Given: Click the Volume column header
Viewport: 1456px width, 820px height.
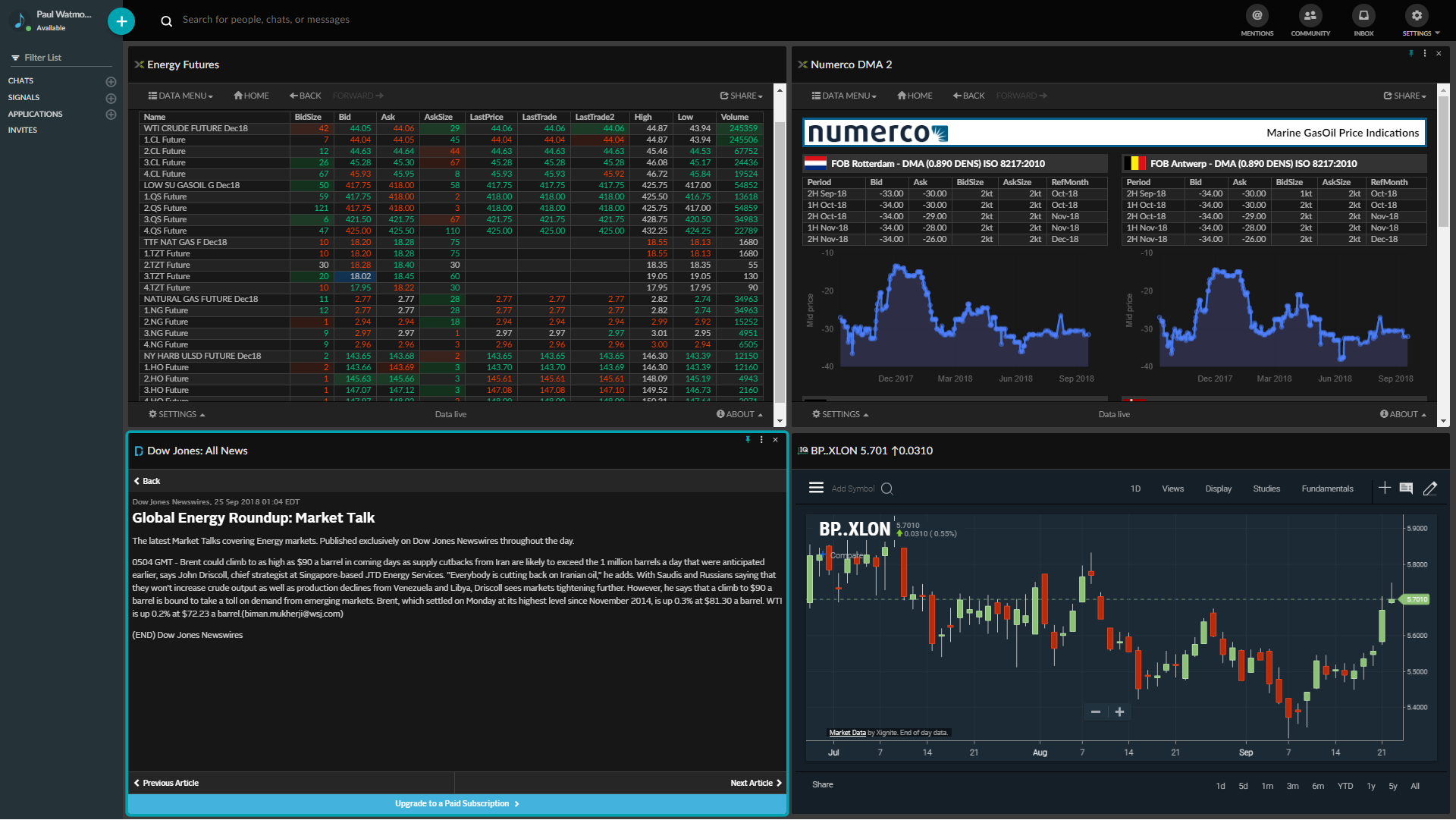Looking at the screenshot, I should tap(734, 118).
